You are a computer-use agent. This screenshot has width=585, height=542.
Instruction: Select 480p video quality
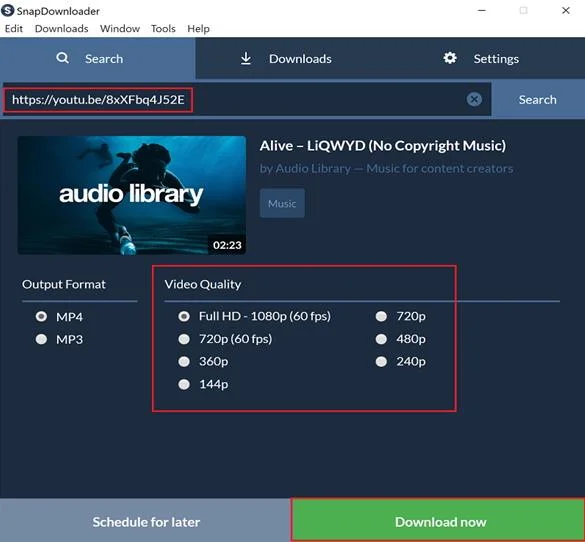[x=381, y=339]
